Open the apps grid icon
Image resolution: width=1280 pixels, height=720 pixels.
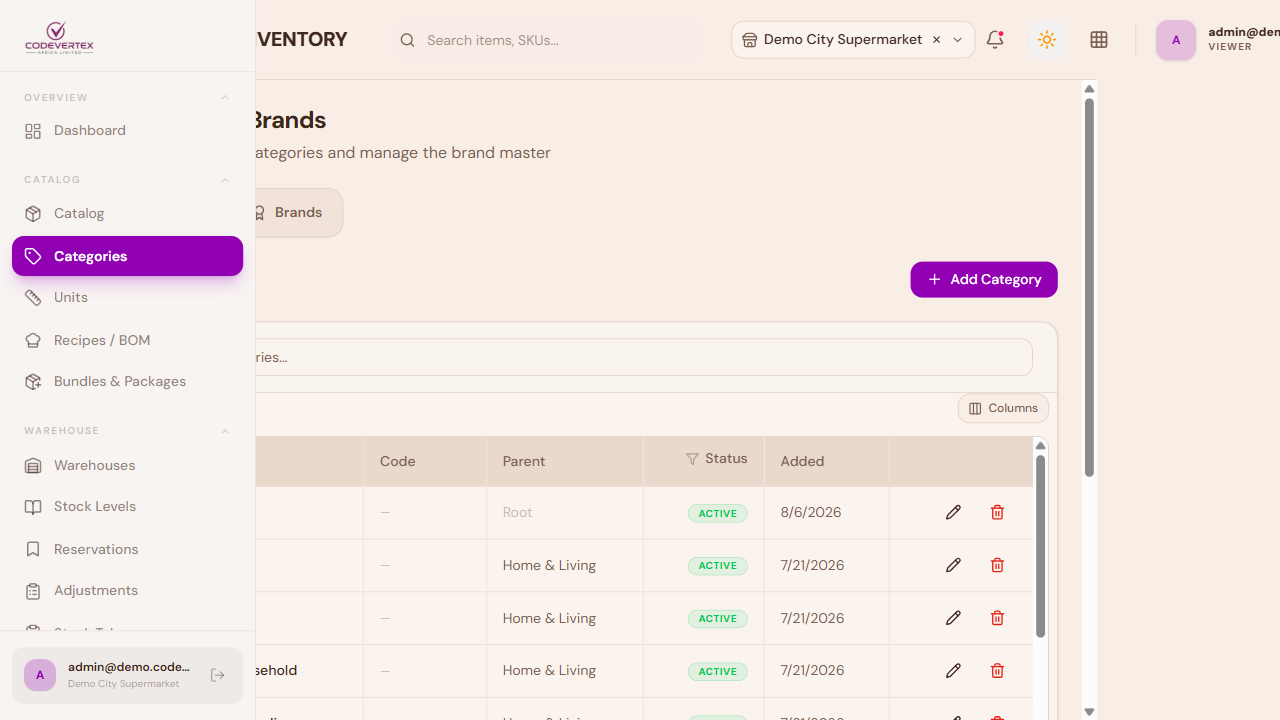pos(1099,40)
